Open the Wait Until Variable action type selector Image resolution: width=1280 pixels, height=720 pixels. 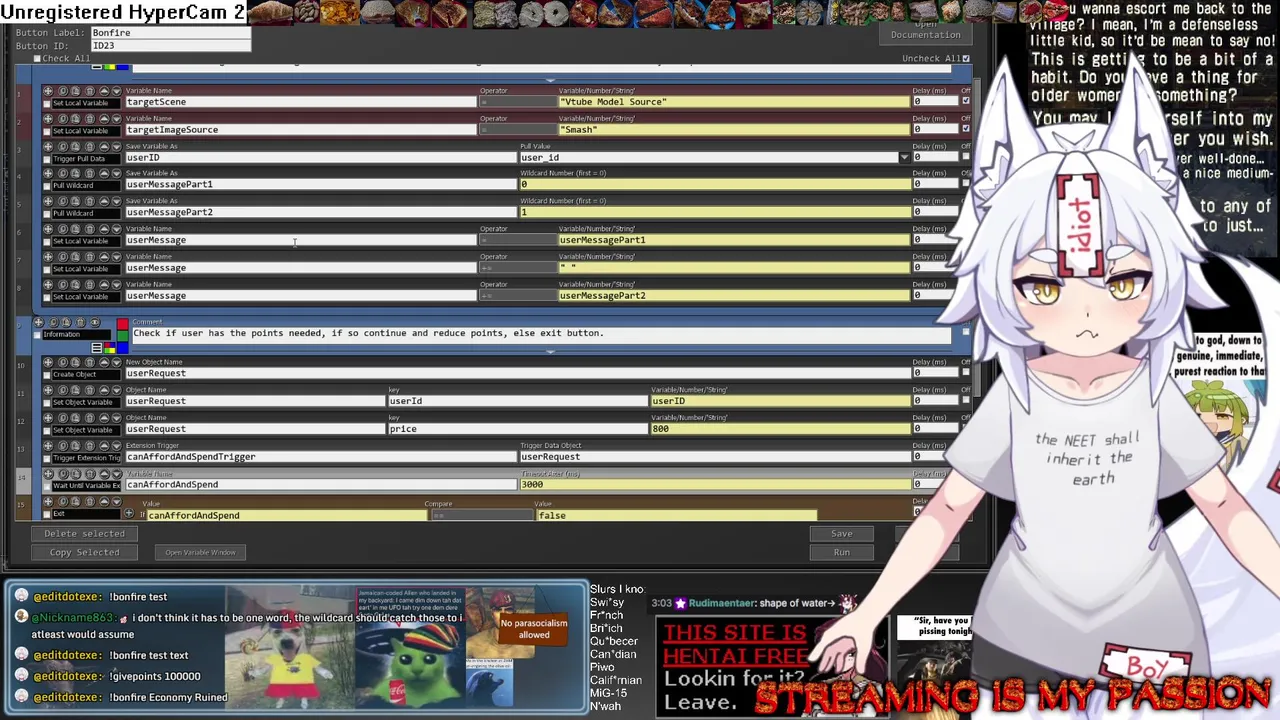86,485
